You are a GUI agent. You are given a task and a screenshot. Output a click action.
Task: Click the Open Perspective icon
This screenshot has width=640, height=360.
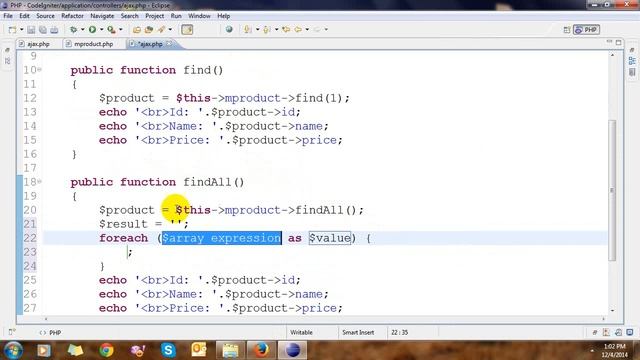[567, 30]
